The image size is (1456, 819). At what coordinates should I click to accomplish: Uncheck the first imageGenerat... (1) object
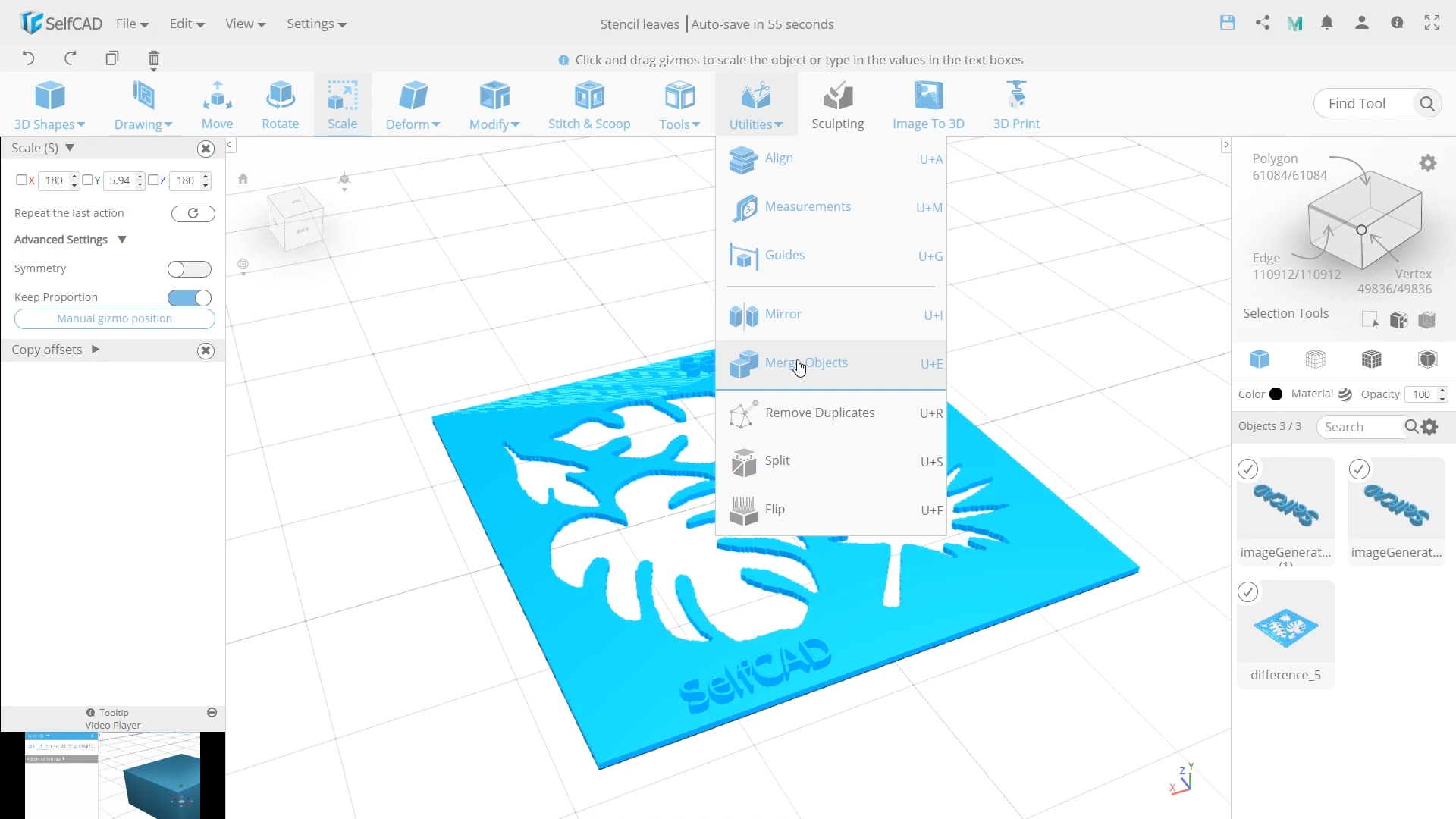tap(1247, 469)
